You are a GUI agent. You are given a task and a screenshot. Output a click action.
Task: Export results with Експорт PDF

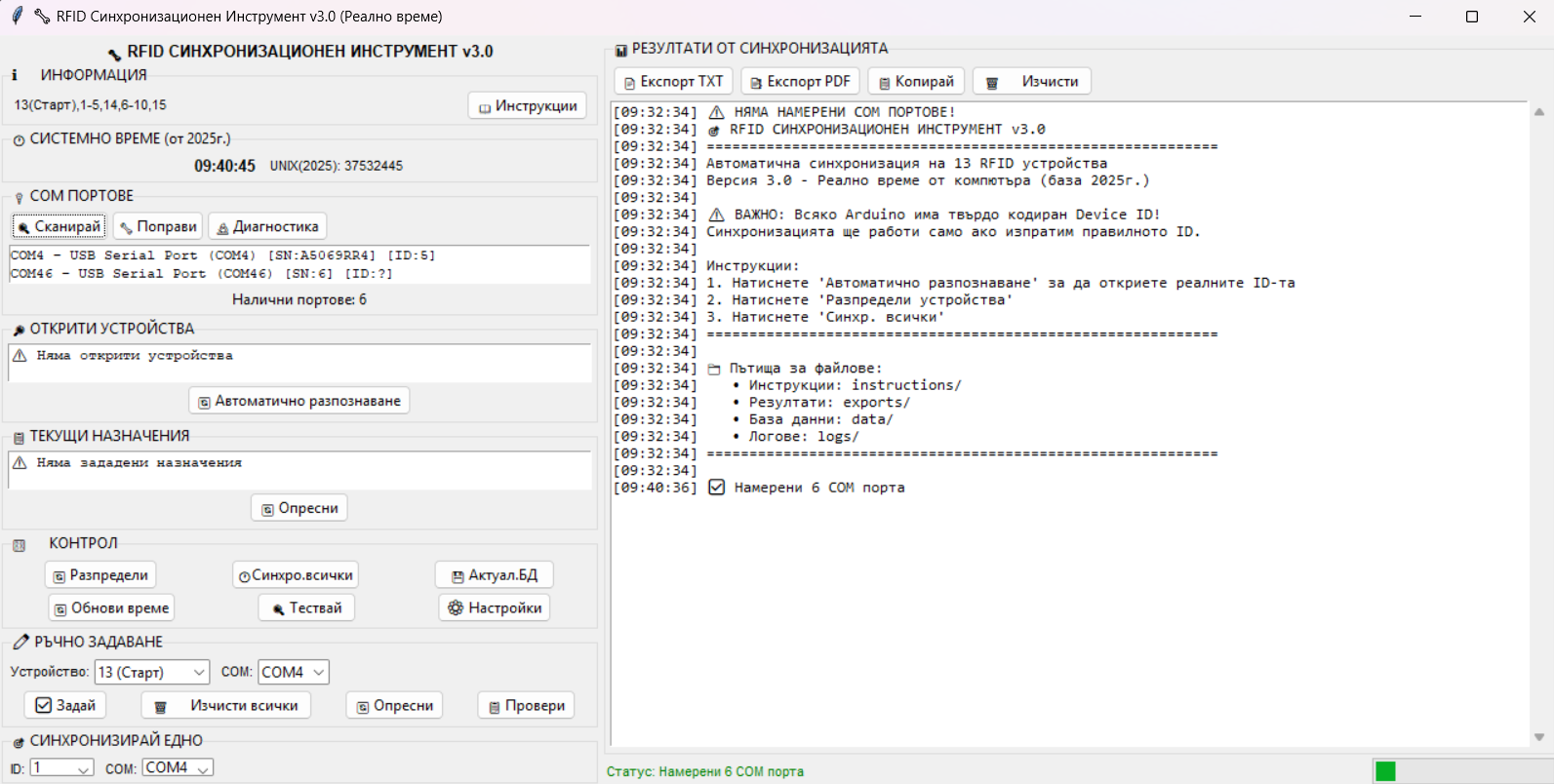click(x=799, y=81)
